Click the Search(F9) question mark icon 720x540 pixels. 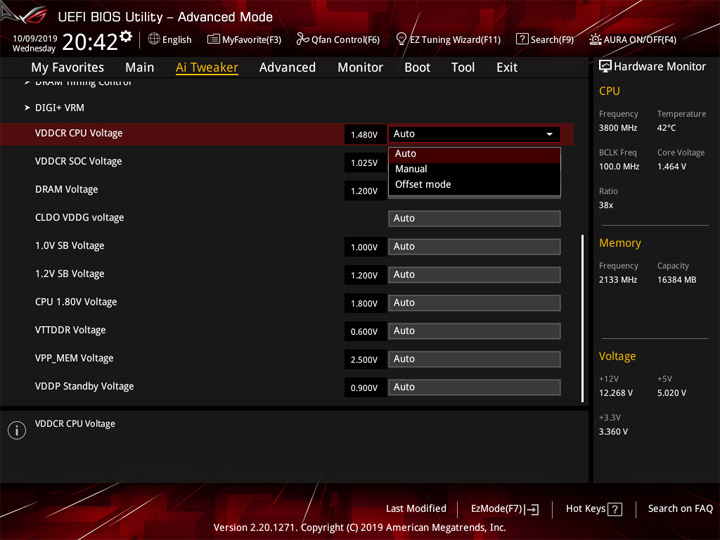tap(522, 39)
